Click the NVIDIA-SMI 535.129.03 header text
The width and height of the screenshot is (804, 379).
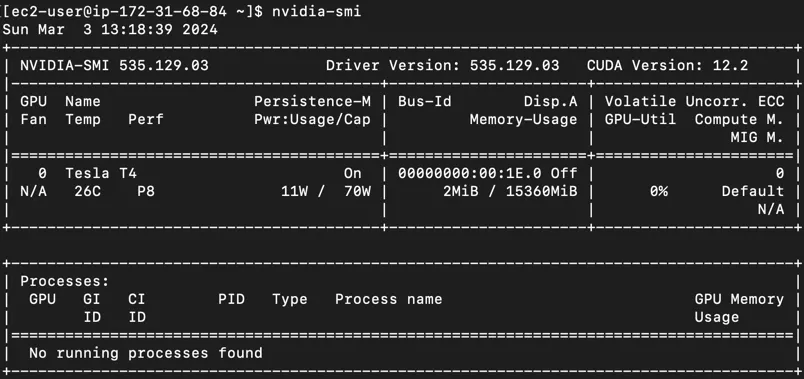(114, 66)
